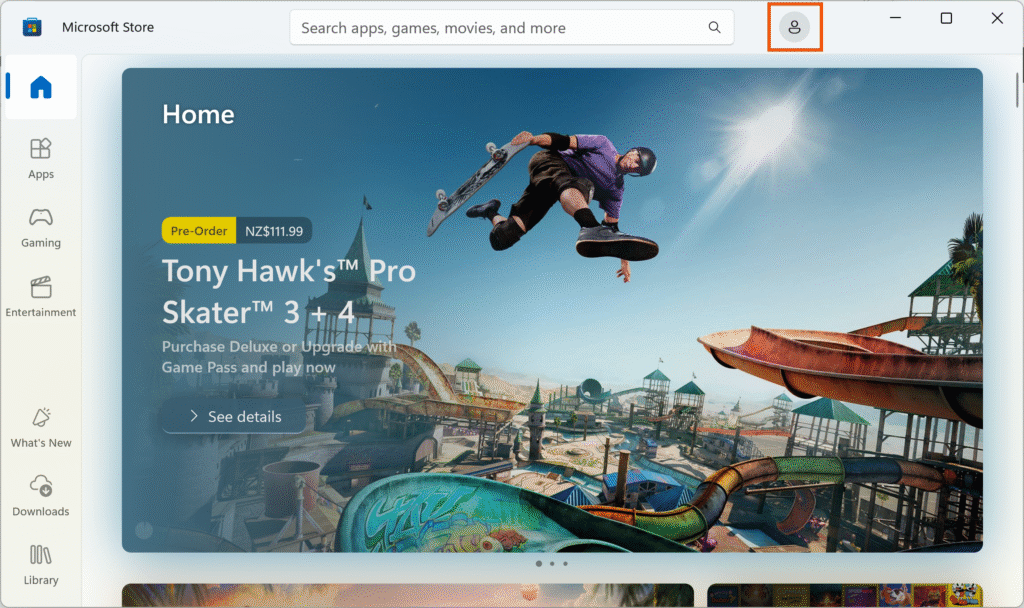
Task: Click the Pre-Order badge
Action: 199,231
